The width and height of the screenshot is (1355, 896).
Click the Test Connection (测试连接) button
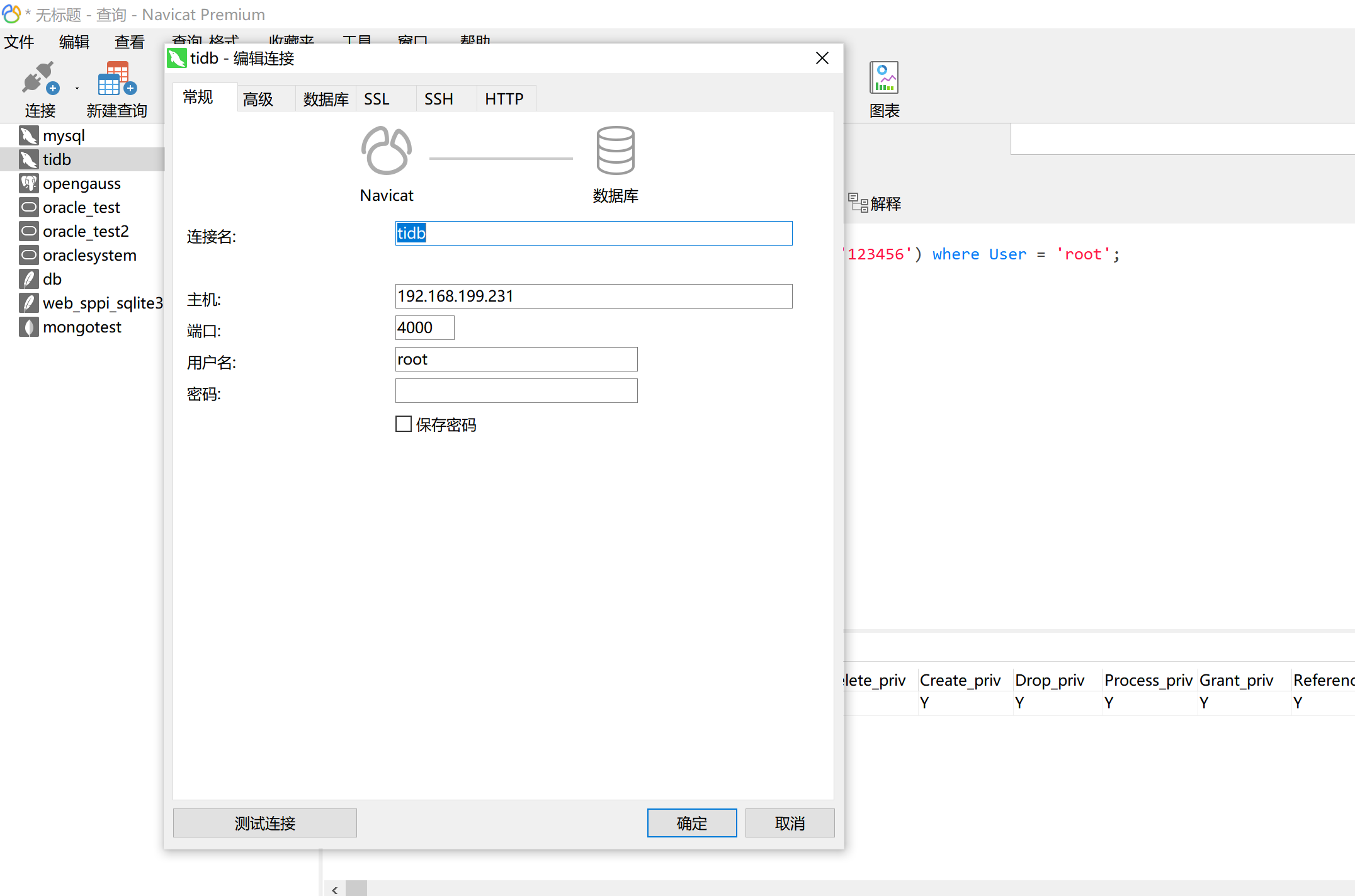click(x=264, y=823)
